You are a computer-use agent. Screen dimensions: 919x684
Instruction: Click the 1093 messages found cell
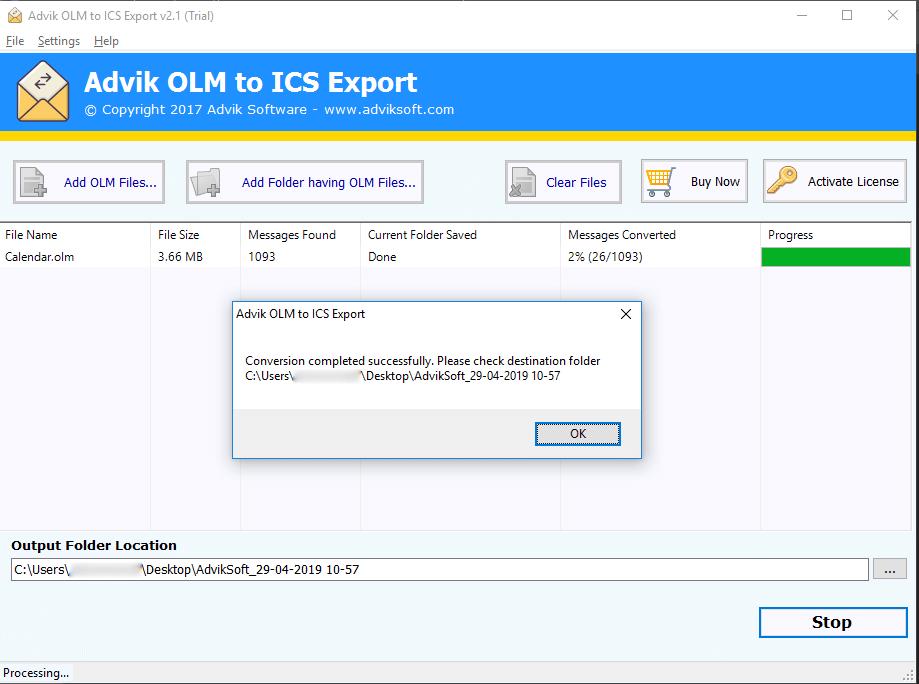click(262, 257)
